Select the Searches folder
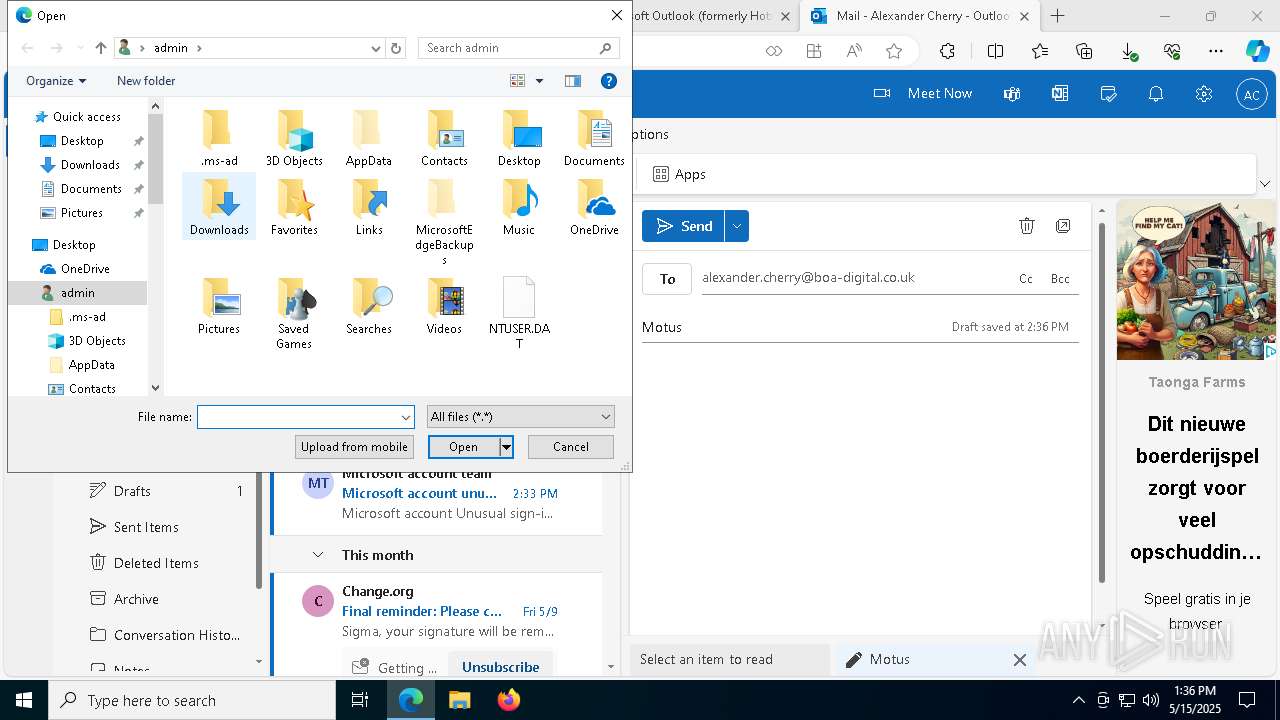The image size is (1280, 720). click(x=369, y=306)
